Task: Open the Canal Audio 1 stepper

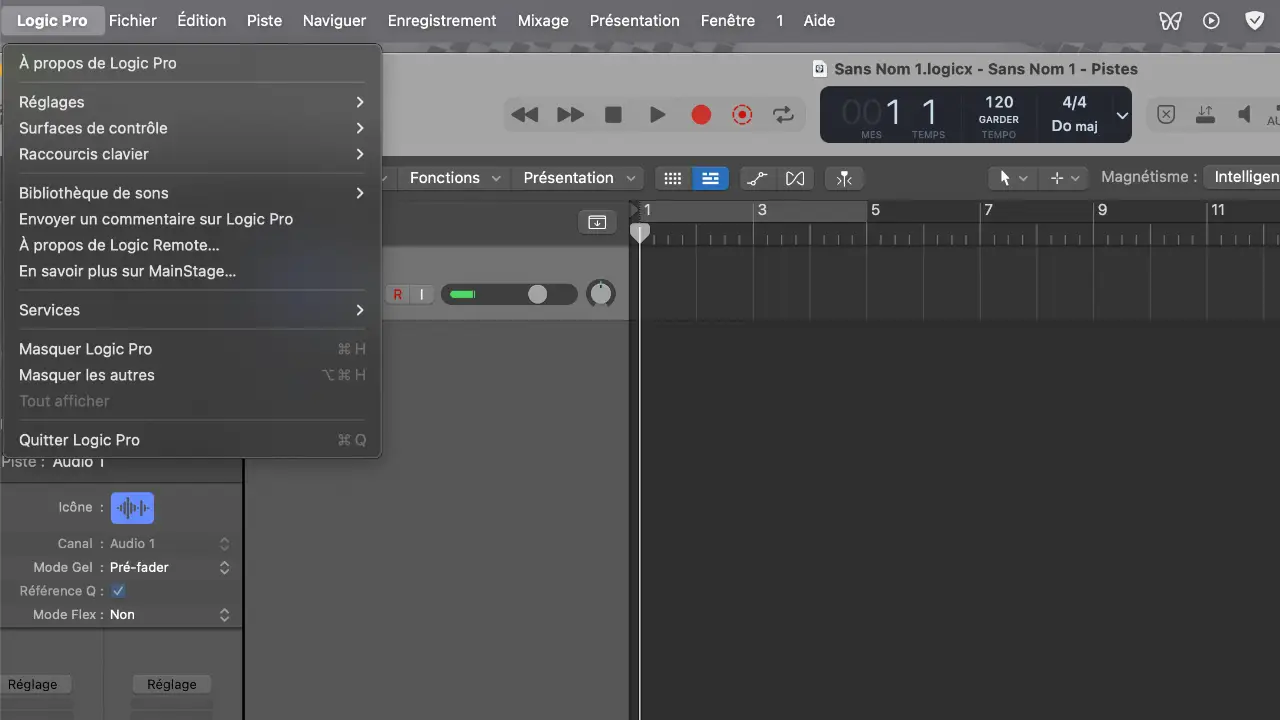Action: 224,543
